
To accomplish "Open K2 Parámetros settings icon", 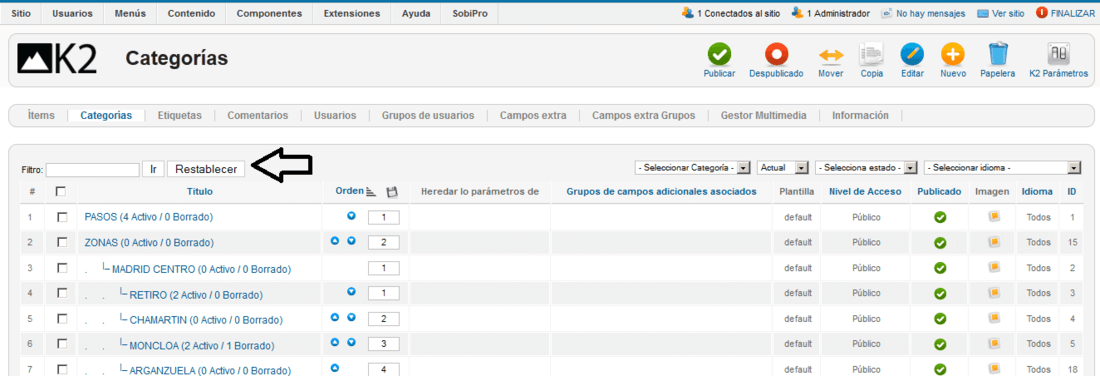I will (1058, 54).
